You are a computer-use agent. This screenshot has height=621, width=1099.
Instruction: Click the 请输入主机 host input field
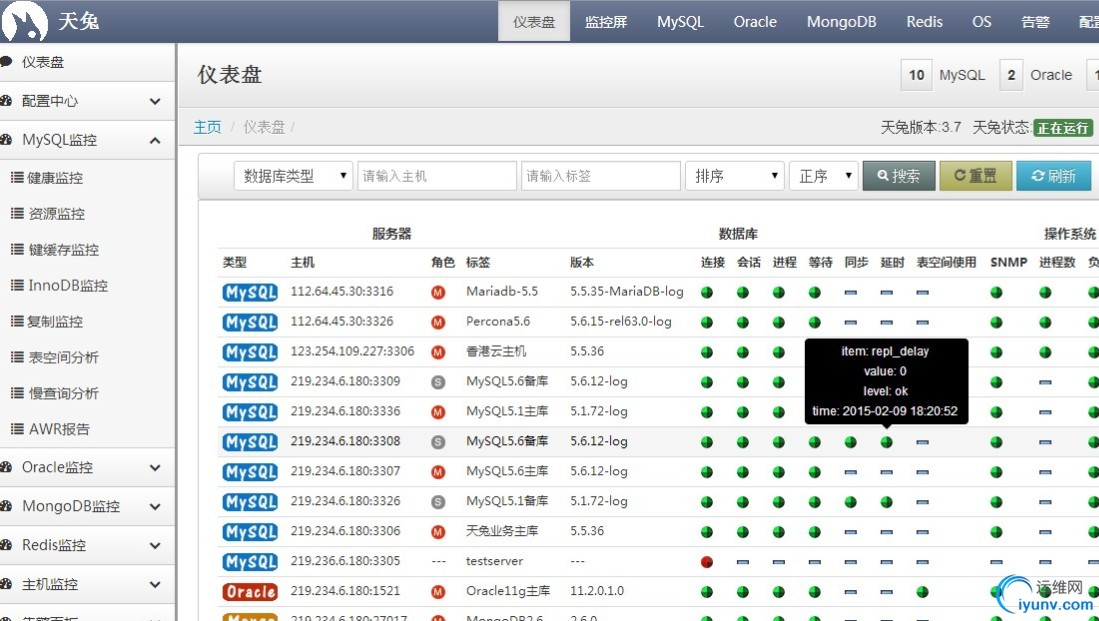point(437,176)
